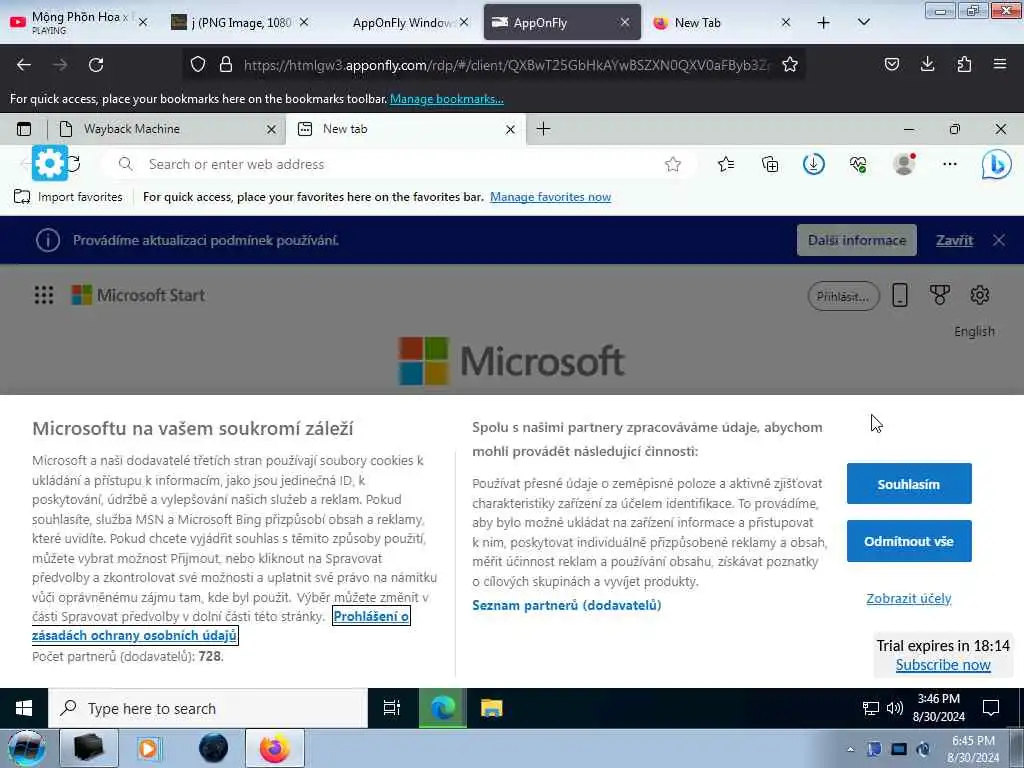Open Microsoft Start app launcher grid
The width and height of the screenshot is (1024, 768).
[44, 295]
